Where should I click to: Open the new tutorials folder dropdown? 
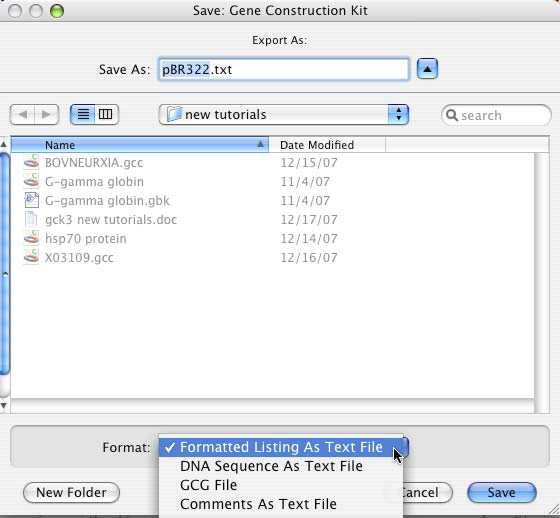tap(284, 115)
